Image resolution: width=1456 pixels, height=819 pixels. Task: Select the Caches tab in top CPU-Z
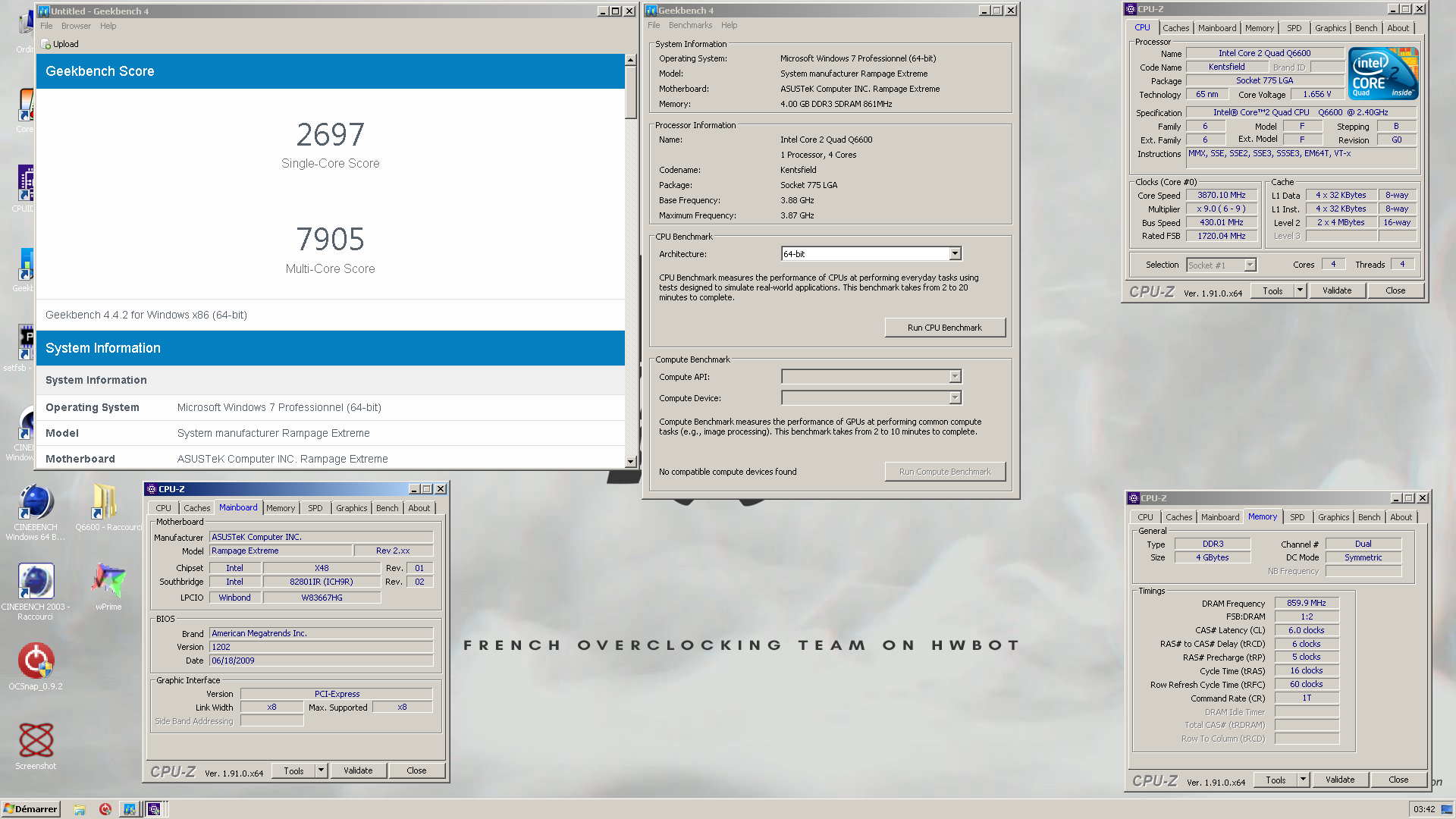click(x=1175, y=28)
